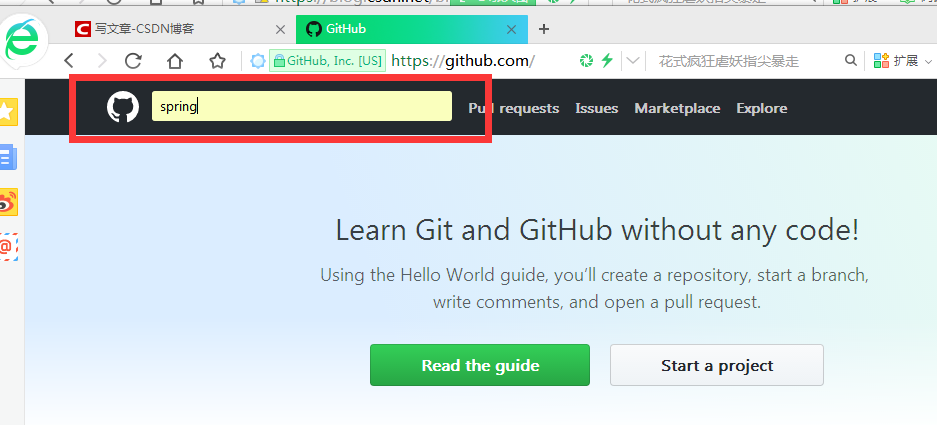Focus the GitHub search field containing spring
Screen dimensions: 937x425
point(302,106)
